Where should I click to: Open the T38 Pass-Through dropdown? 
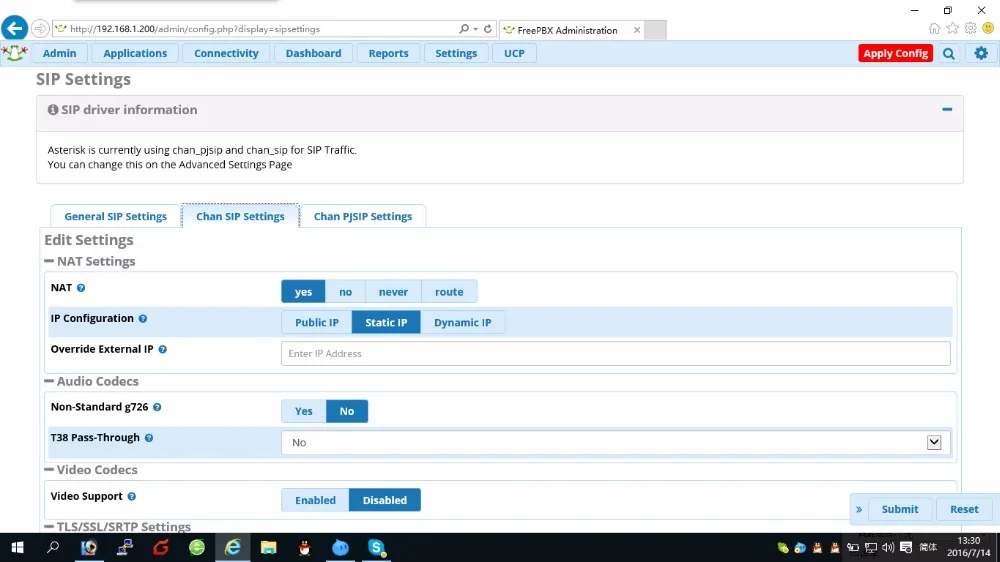615,443
